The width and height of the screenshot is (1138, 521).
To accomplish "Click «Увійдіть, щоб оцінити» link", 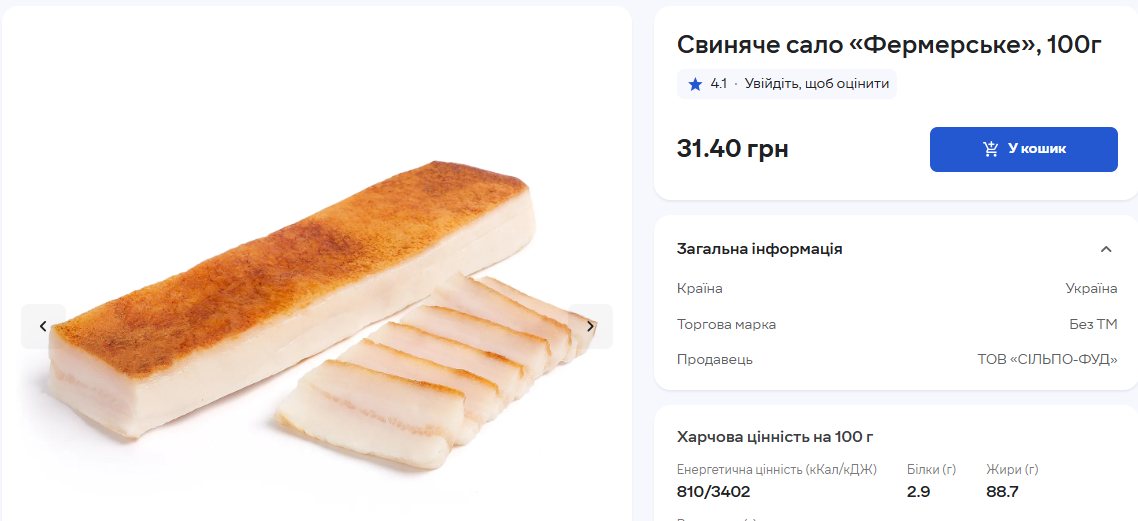I will [x=816, y=84].
